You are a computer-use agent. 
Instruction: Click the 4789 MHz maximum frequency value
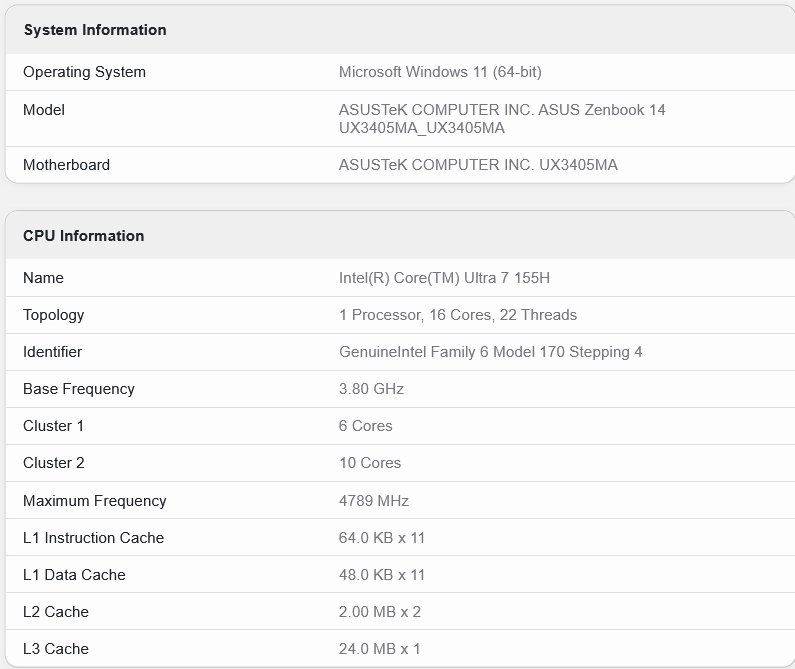pos(374,501)
